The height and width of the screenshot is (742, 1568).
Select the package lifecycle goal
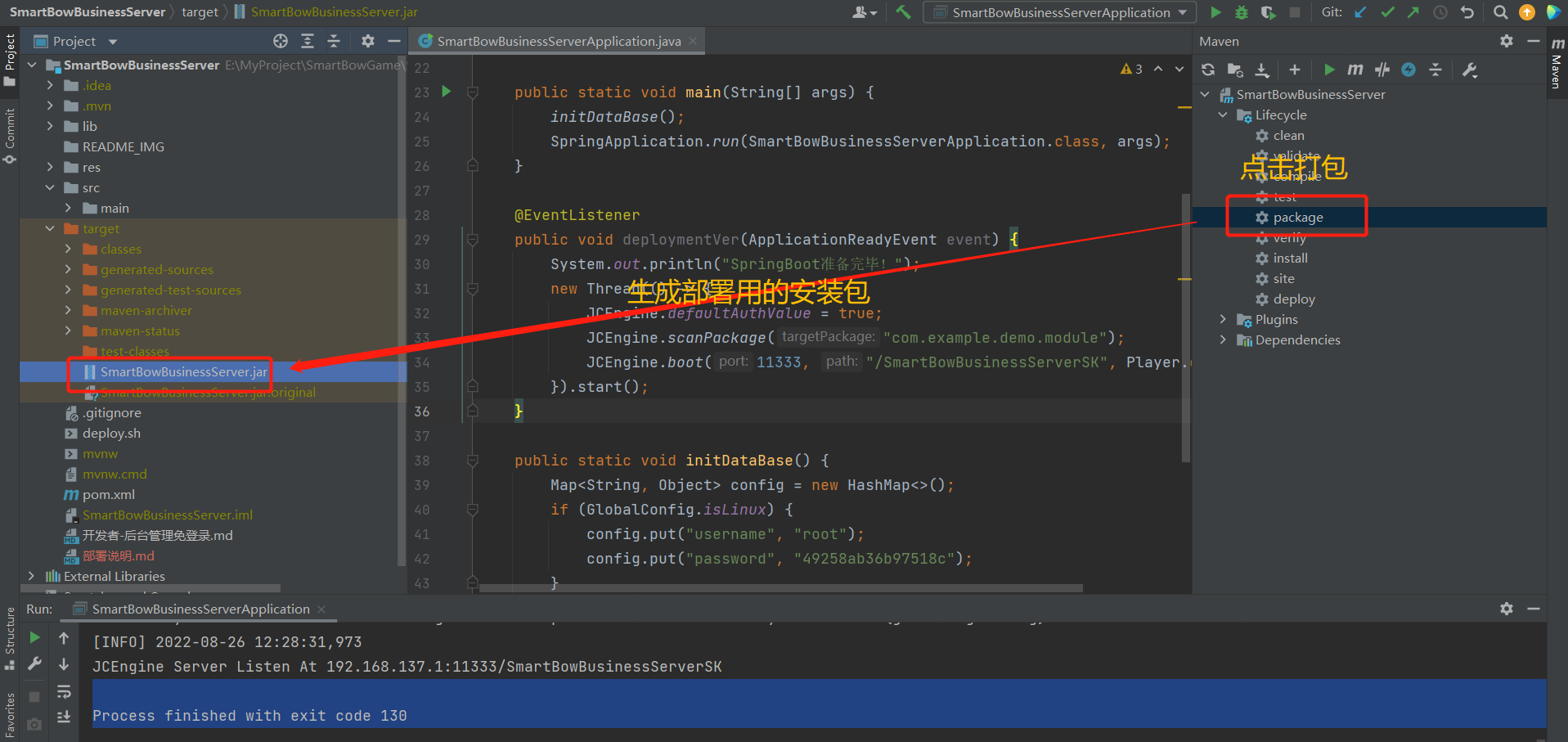click(x=1297, y=218)
